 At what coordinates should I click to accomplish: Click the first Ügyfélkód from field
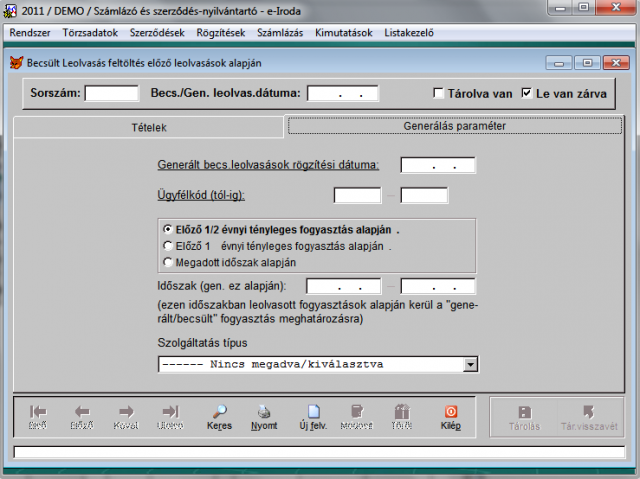[350, 195]
